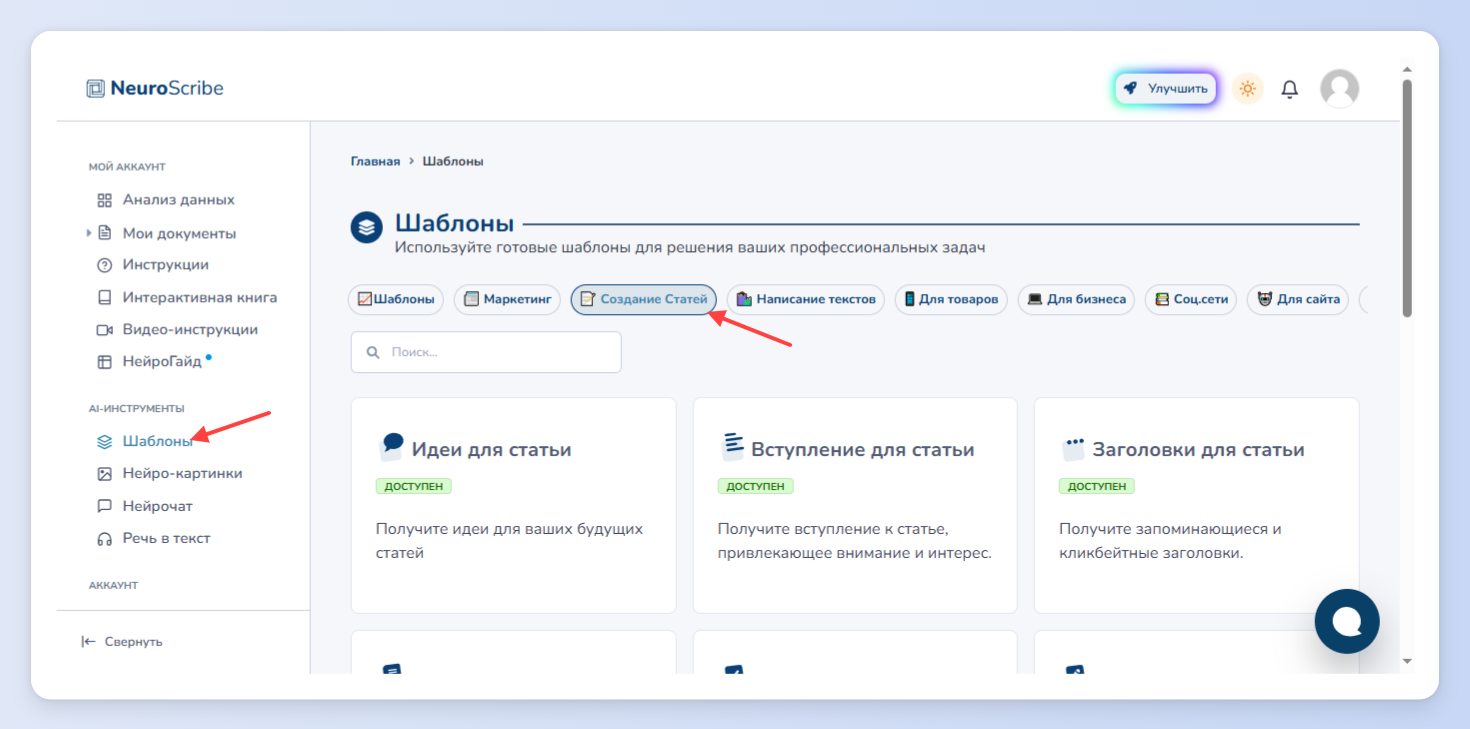Click the rocket Улучшить upgrade button
This screenshot has height=729, width=1470.
(1166, 89)
